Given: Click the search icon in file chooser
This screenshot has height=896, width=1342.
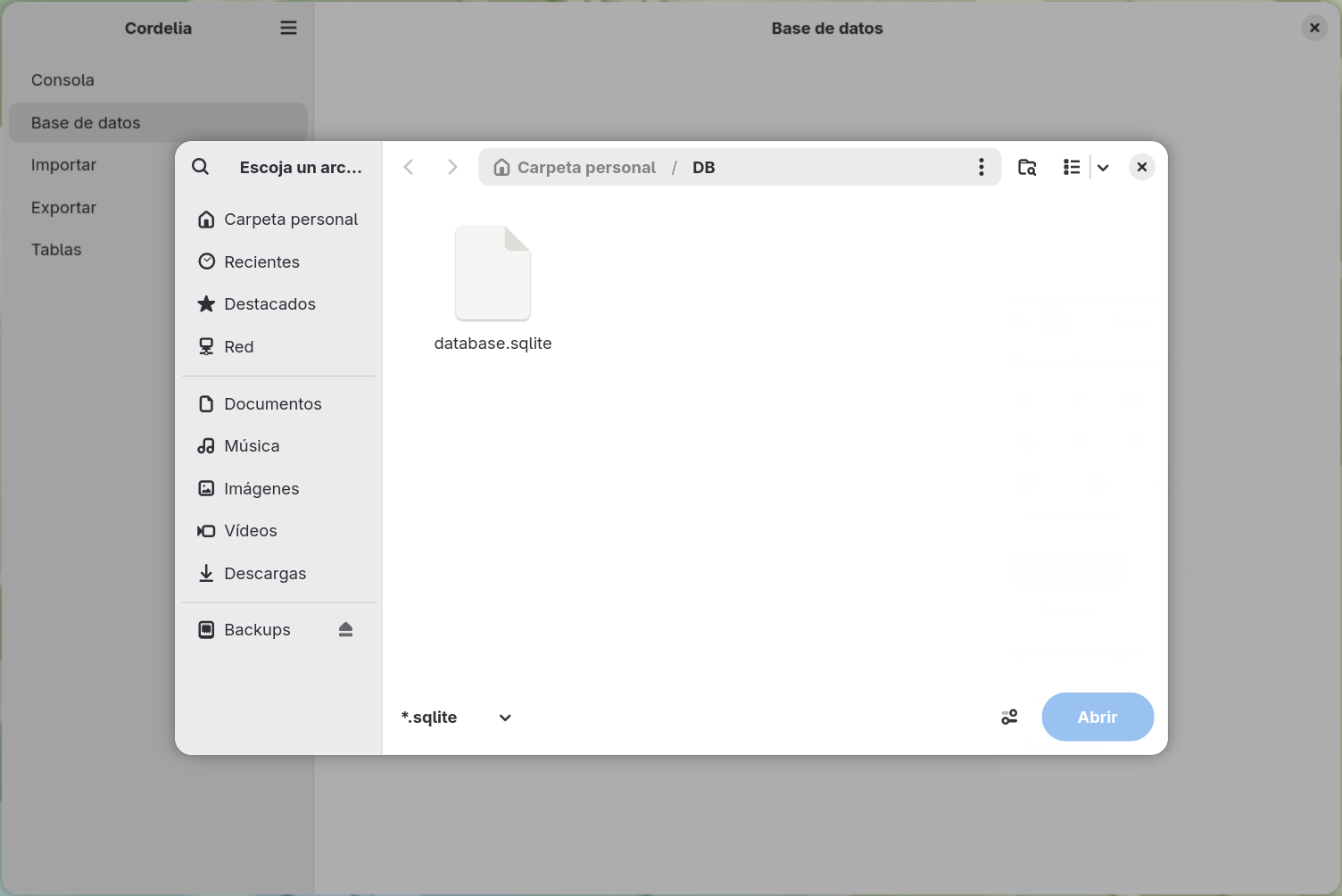Looking at the screenshot, I should click(x=201, y=167).
